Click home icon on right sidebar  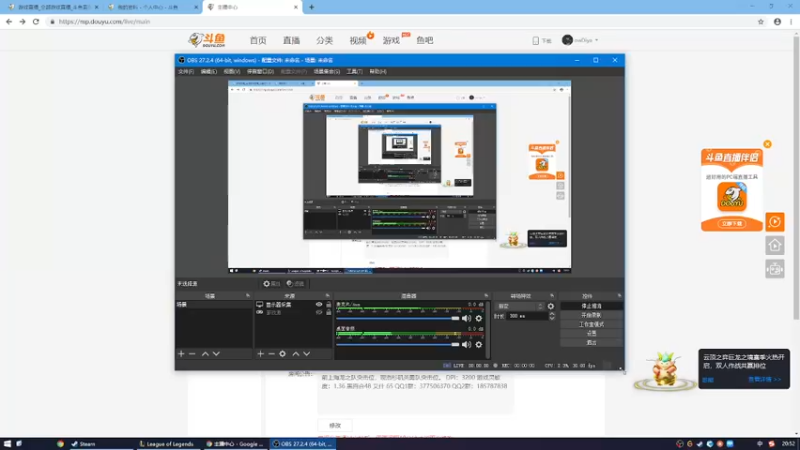775,245
